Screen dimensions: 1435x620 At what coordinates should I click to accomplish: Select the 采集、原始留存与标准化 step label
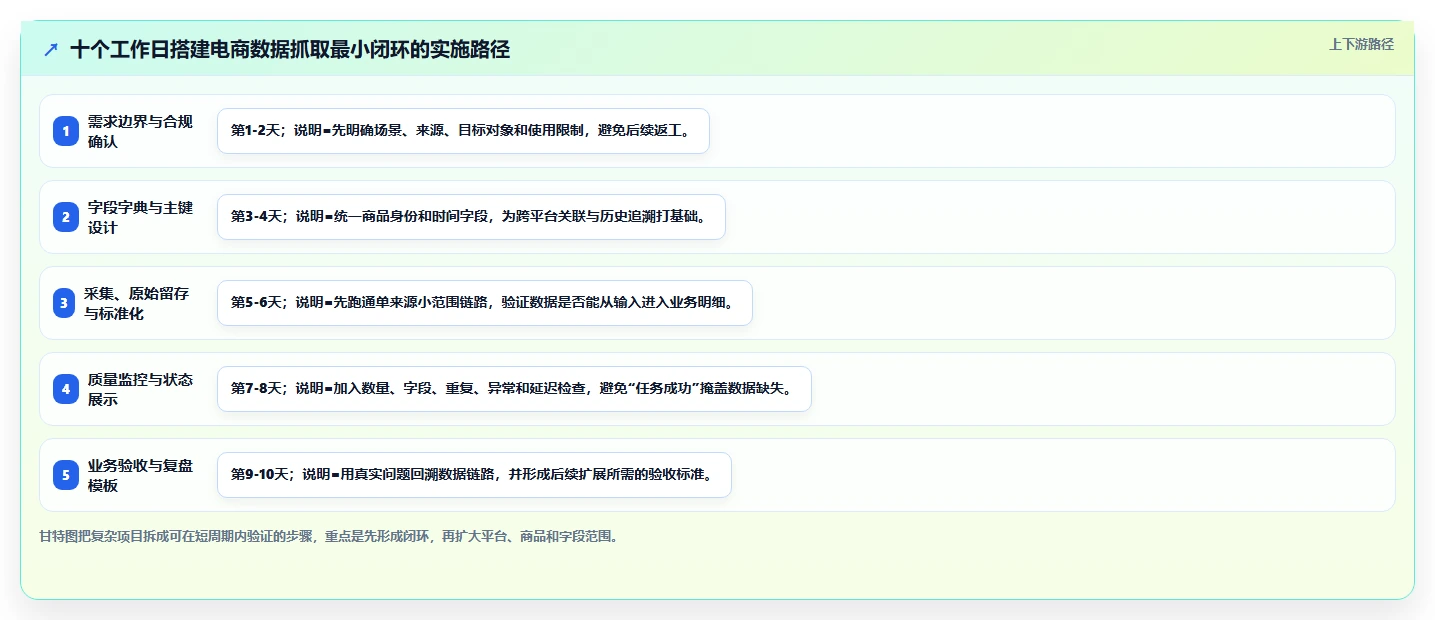coord(137,303)
